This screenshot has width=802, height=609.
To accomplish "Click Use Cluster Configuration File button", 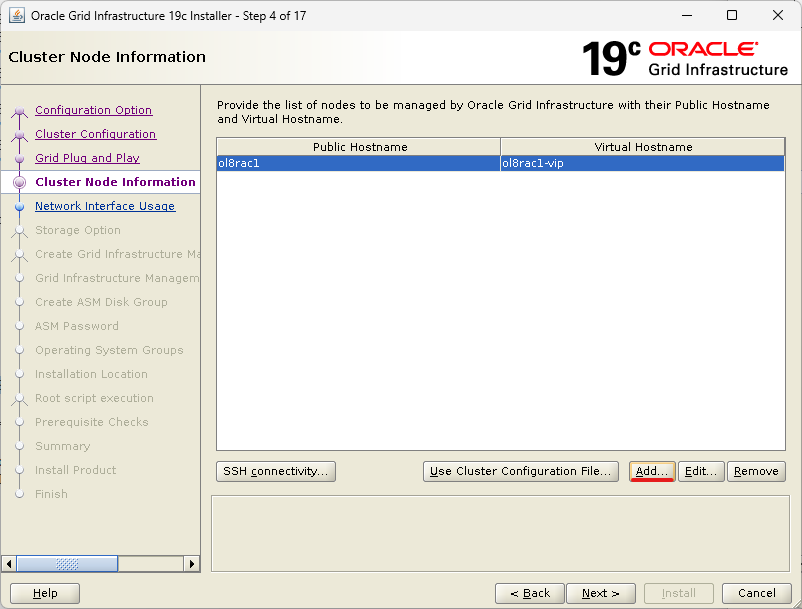I will [x=521, y=471].
